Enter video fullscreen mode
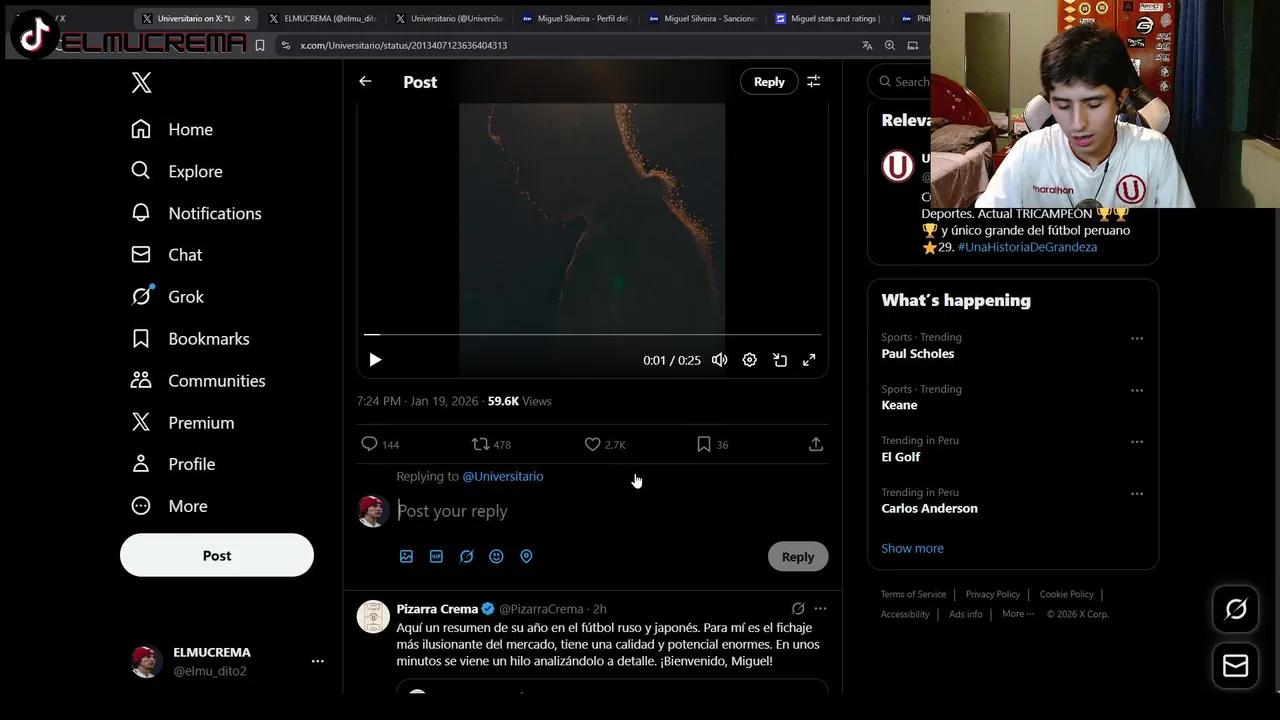Viewport: 1280px width, 720px height. pyautogui.click(x=809, y=360)
